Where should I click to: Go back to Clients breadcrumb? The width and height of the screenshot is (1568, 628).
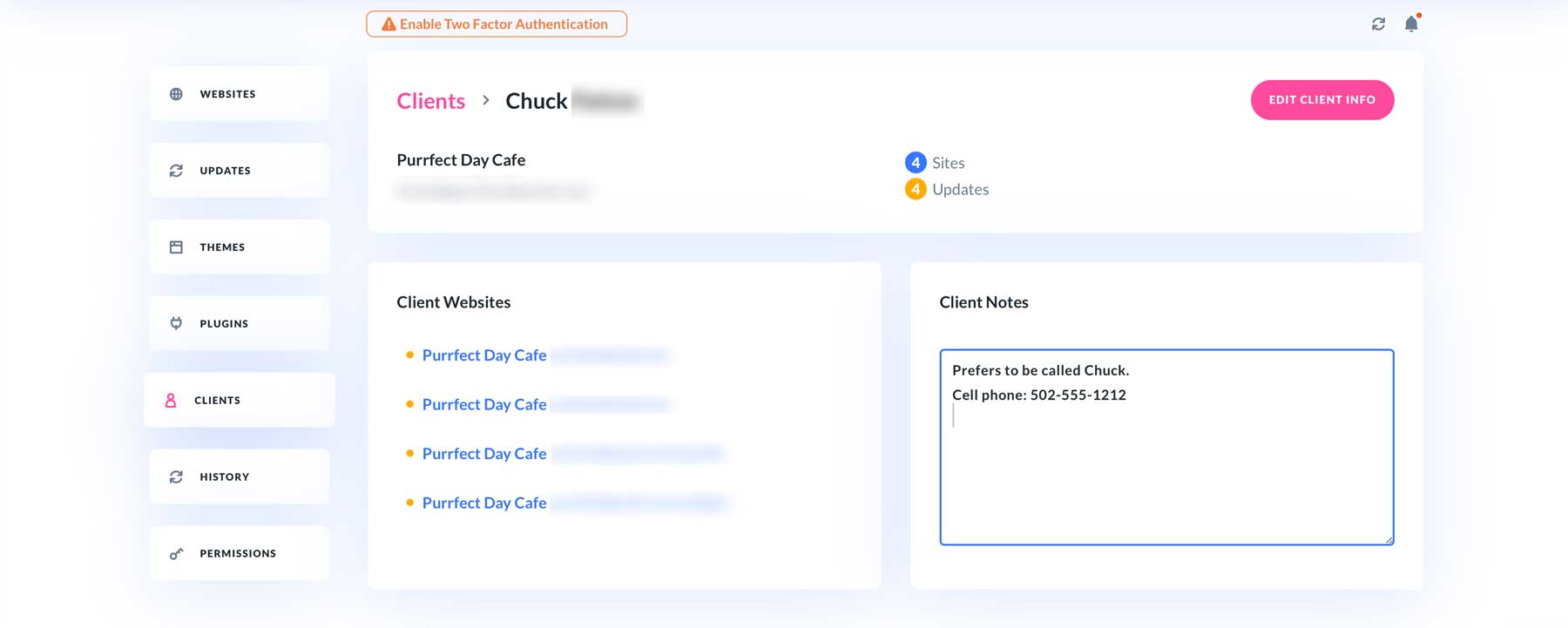point(431,101)
